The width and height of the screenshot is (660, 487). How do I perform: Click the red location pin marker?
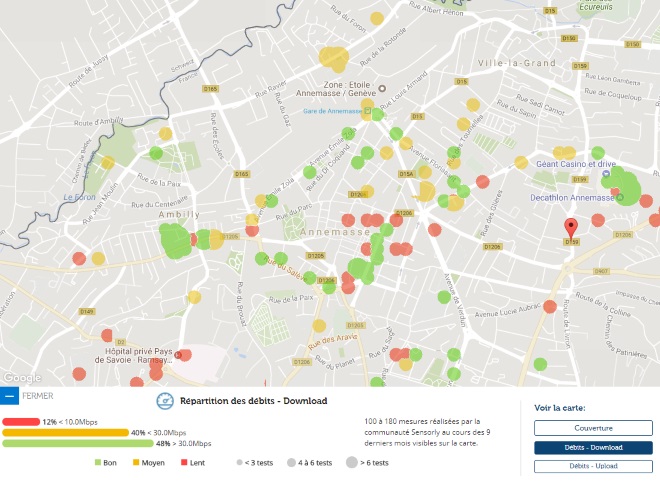point(571,227)
